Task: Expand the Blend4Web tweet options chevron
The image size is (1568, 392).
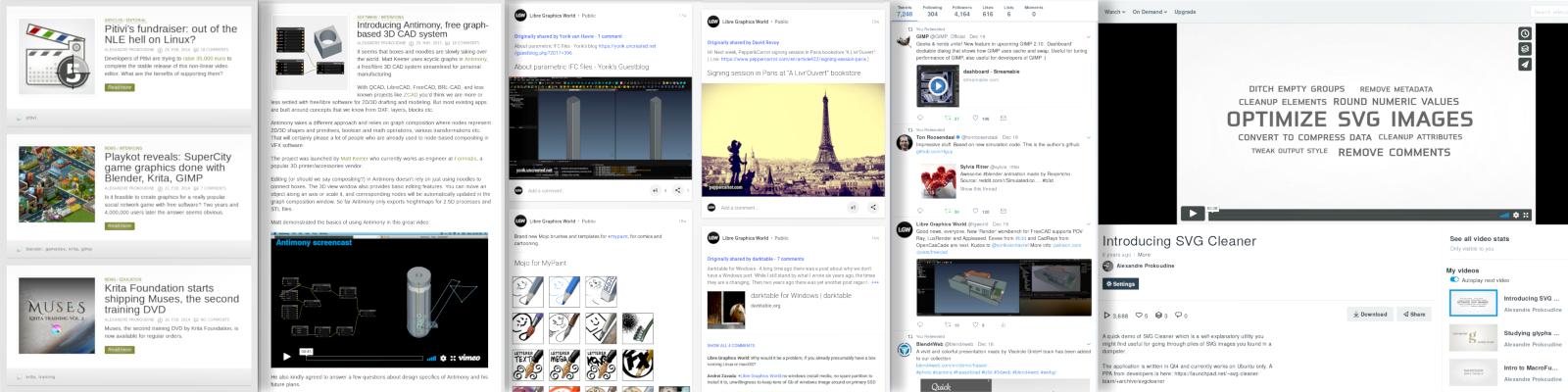Action: point(1088,344)
